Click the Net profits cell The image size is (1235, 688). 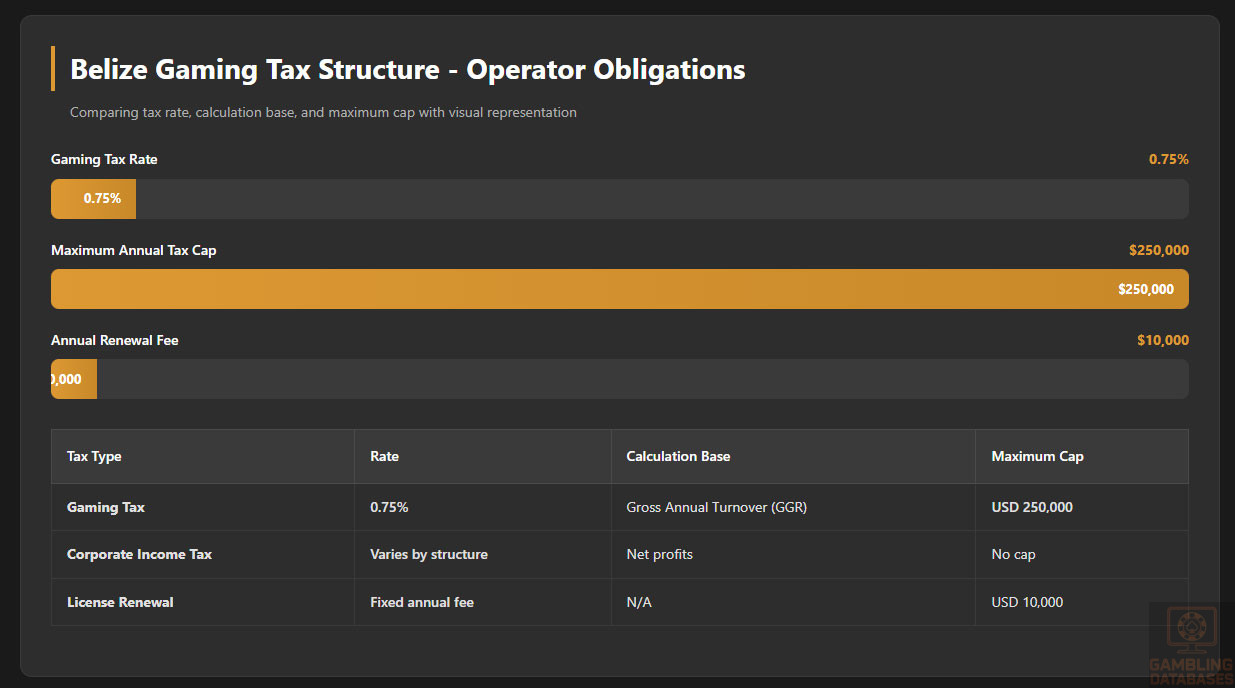tap(659, 555)
